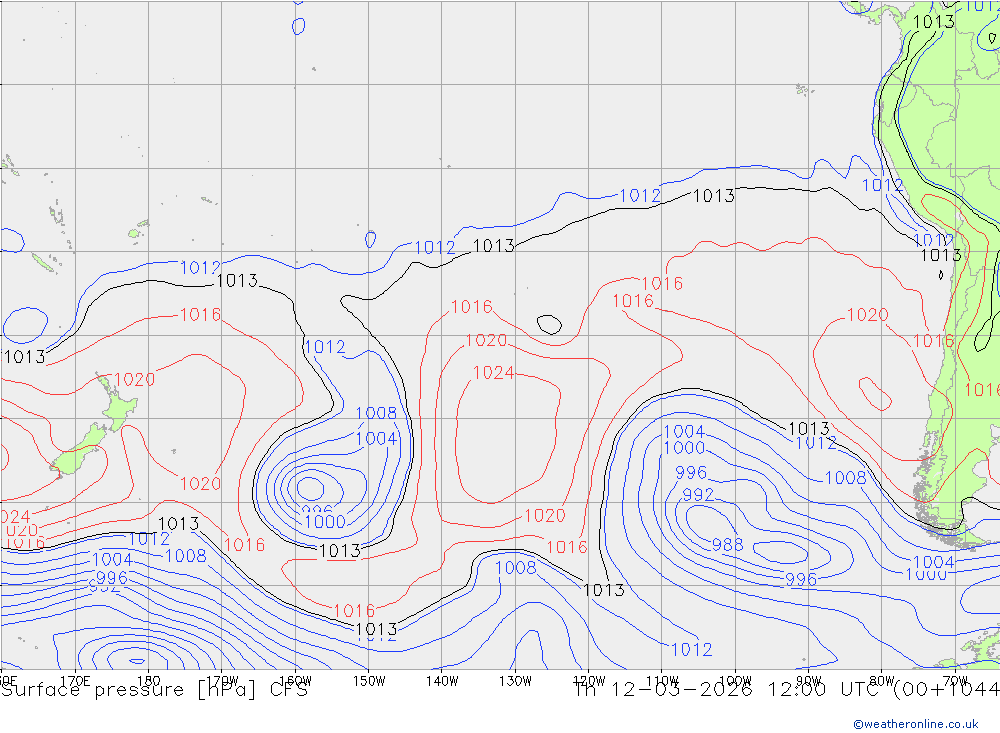This screenshot has width=1000, height=733.
Task: Click the 130W longitude axis label
Action: [x=515, y=681]
